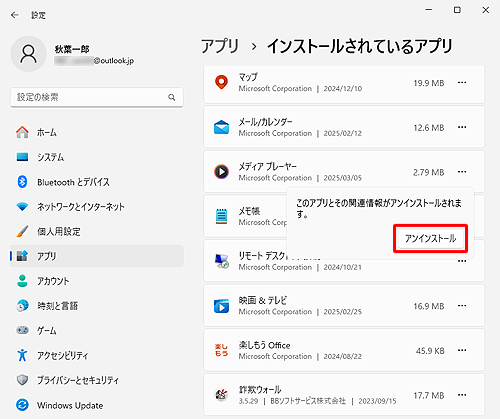Open 時刻と言語 settings
The width and height of the screenshot is (500, 419).
[97, 305]
